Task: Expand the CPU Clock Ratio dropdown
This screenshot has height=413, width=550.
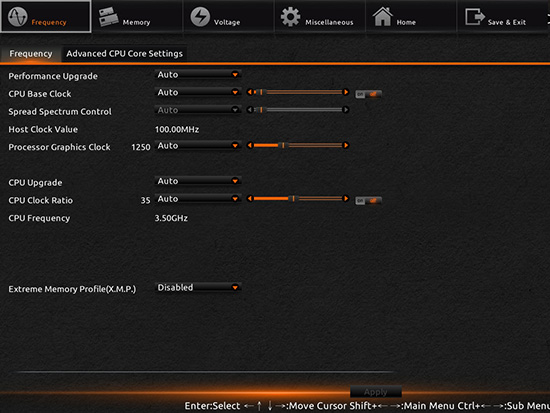Action: [x=198, y=199]
